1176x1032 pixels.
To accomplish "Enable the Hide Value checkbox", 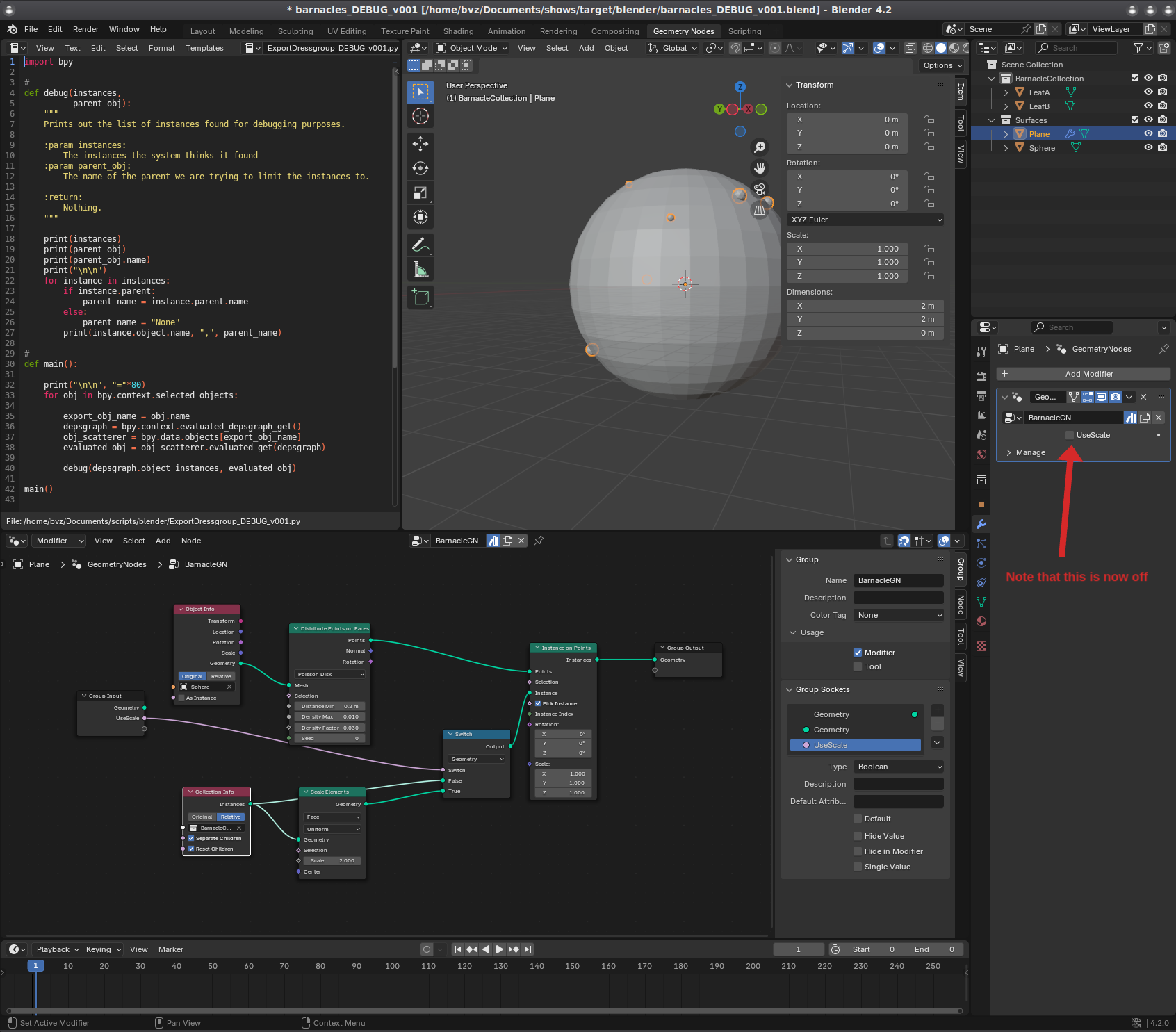I will click(x=858, y=836).
